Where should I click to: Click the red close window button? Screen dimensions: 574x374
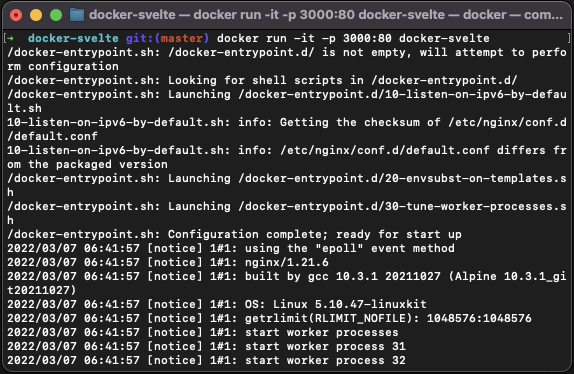coord(16,15)
